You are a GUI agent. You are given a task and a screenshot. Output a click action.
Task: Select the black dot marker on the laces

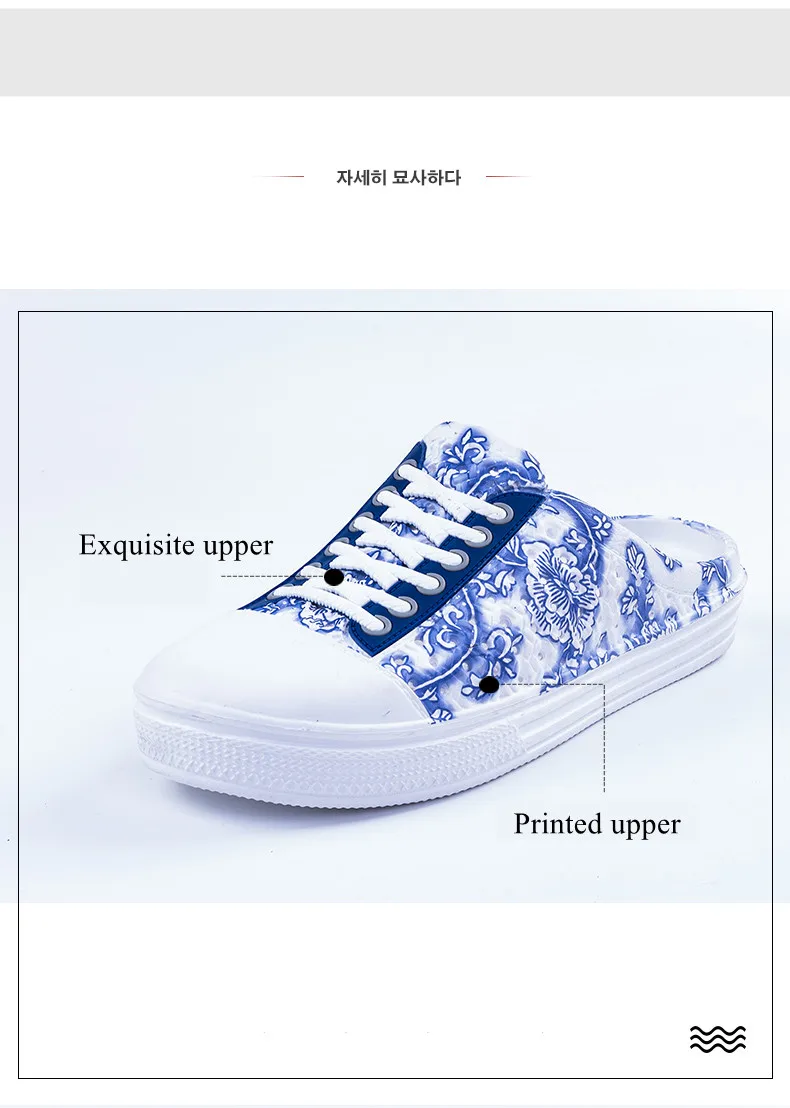[x=334, y=577]
